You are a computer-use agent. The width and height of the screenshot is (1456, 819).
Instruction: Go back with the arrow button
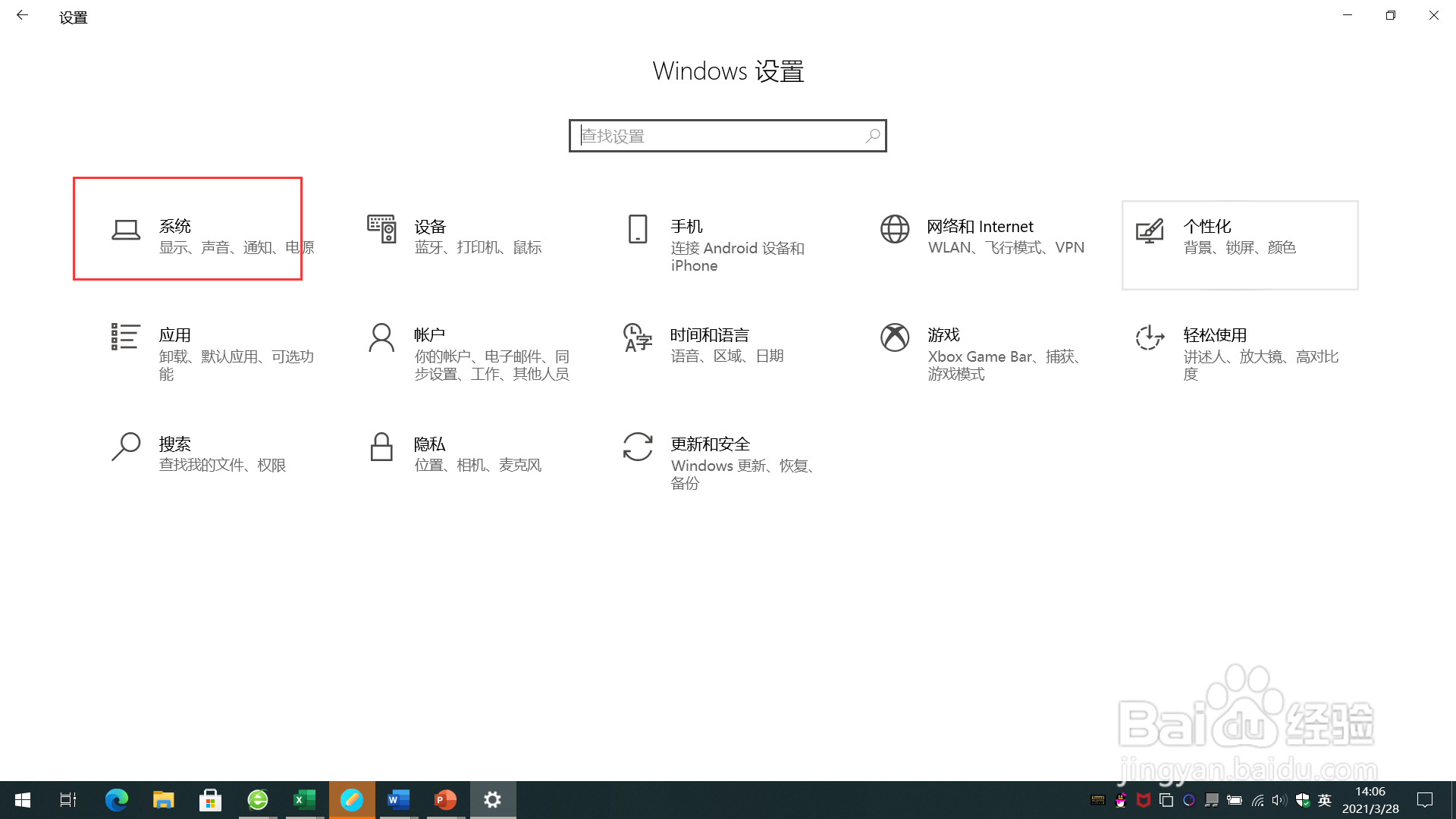point(23,15)
